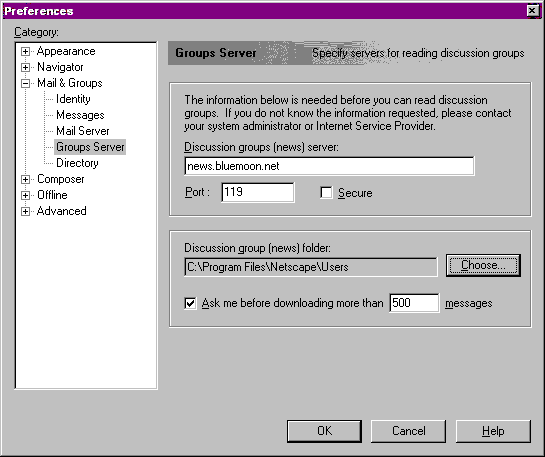Viewport: 545px width, 457px height.
Task: Click the news server text field
Action: coord(329,166)
